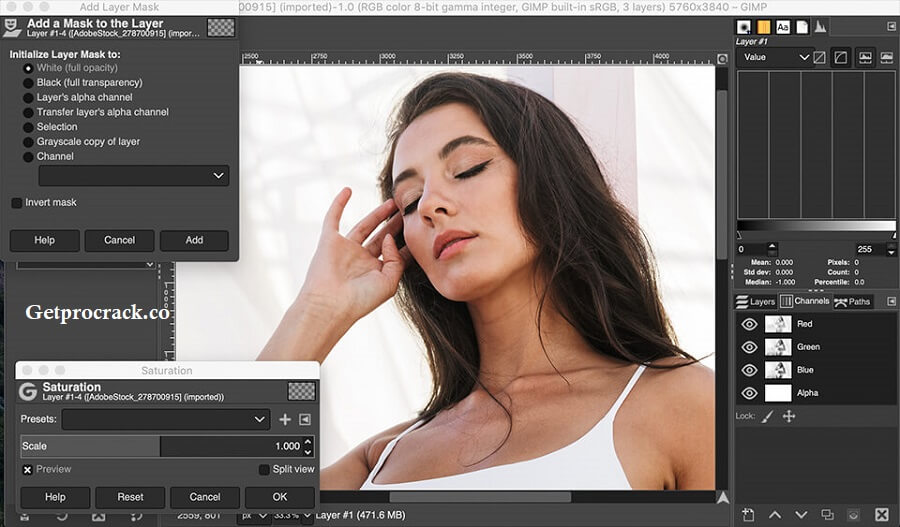Switch to the Channels tab
This screenshot has height=527, width=900.
tap(805, 301)
